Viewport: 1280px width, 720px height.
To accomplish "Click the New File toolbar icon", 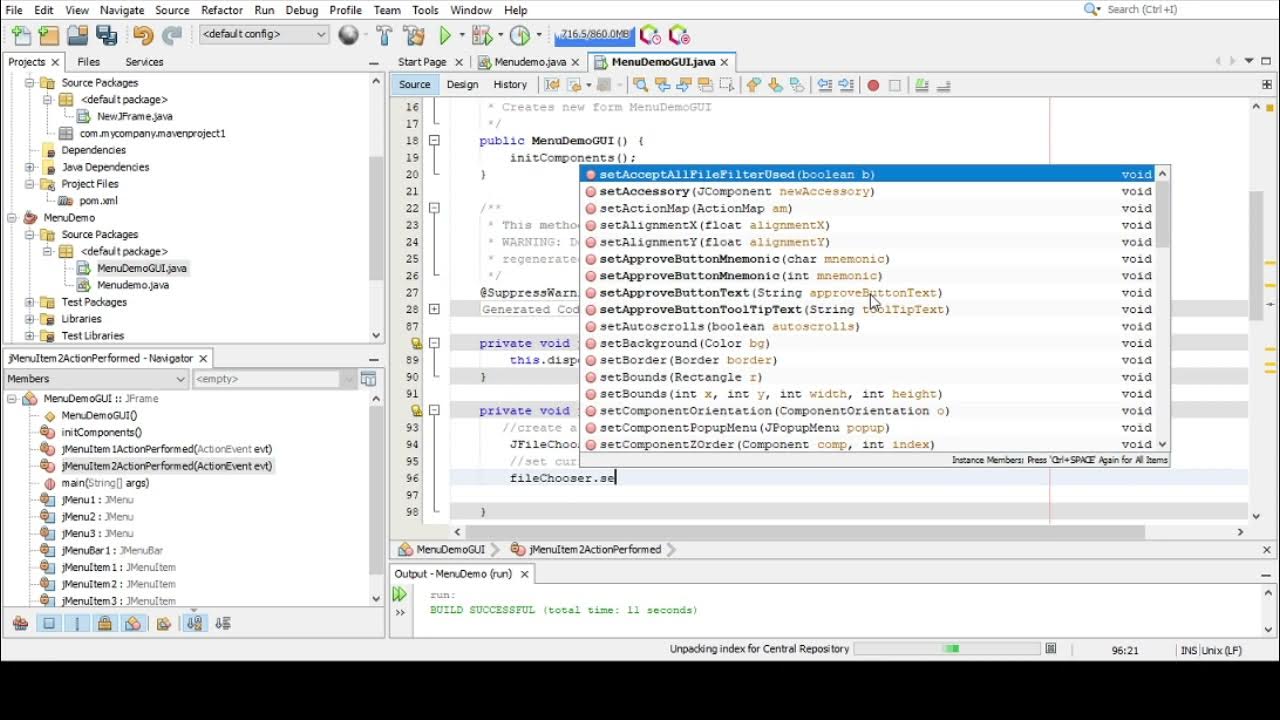I will [21, 35].
